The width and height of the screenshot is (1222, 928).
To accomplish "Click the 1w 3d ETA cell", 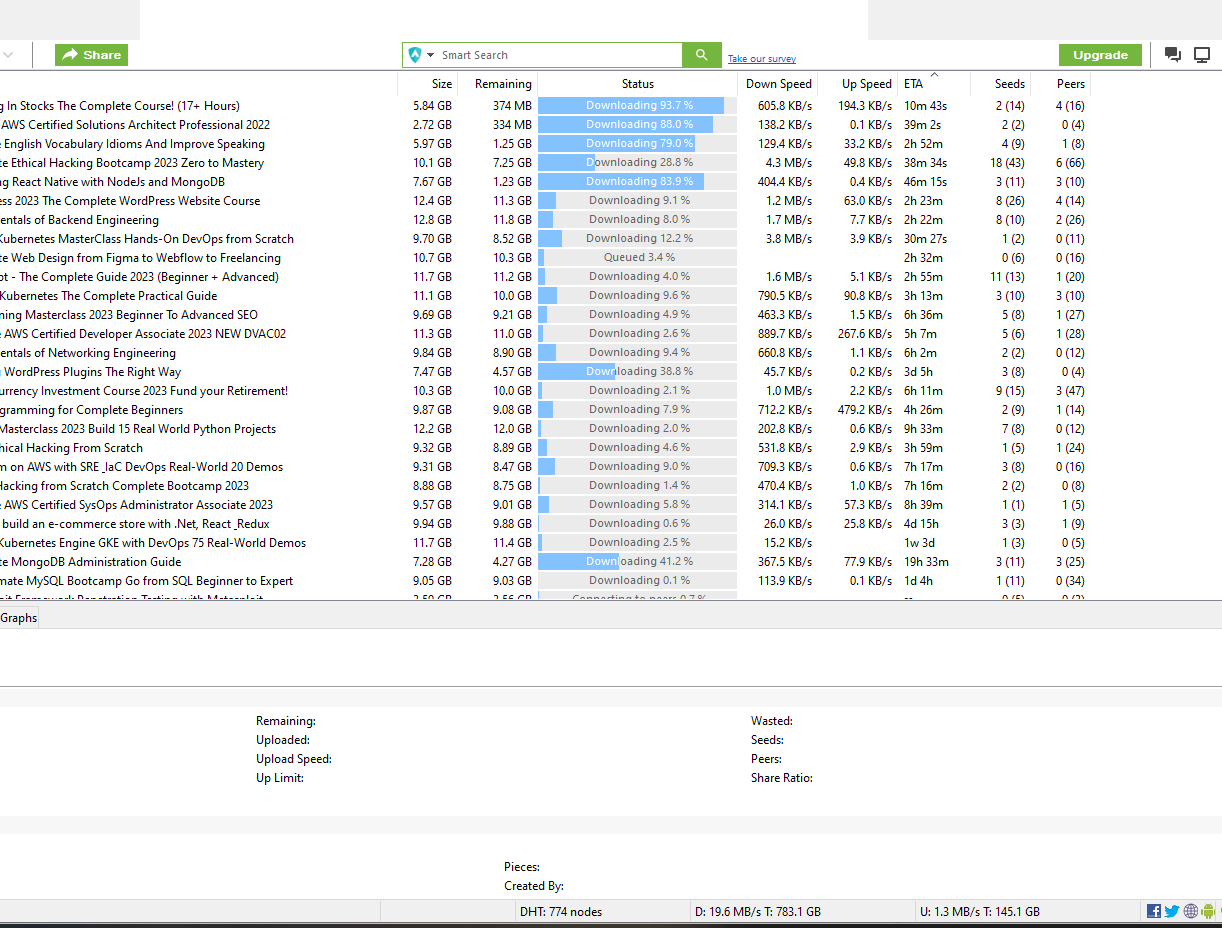I will [919, 542].
